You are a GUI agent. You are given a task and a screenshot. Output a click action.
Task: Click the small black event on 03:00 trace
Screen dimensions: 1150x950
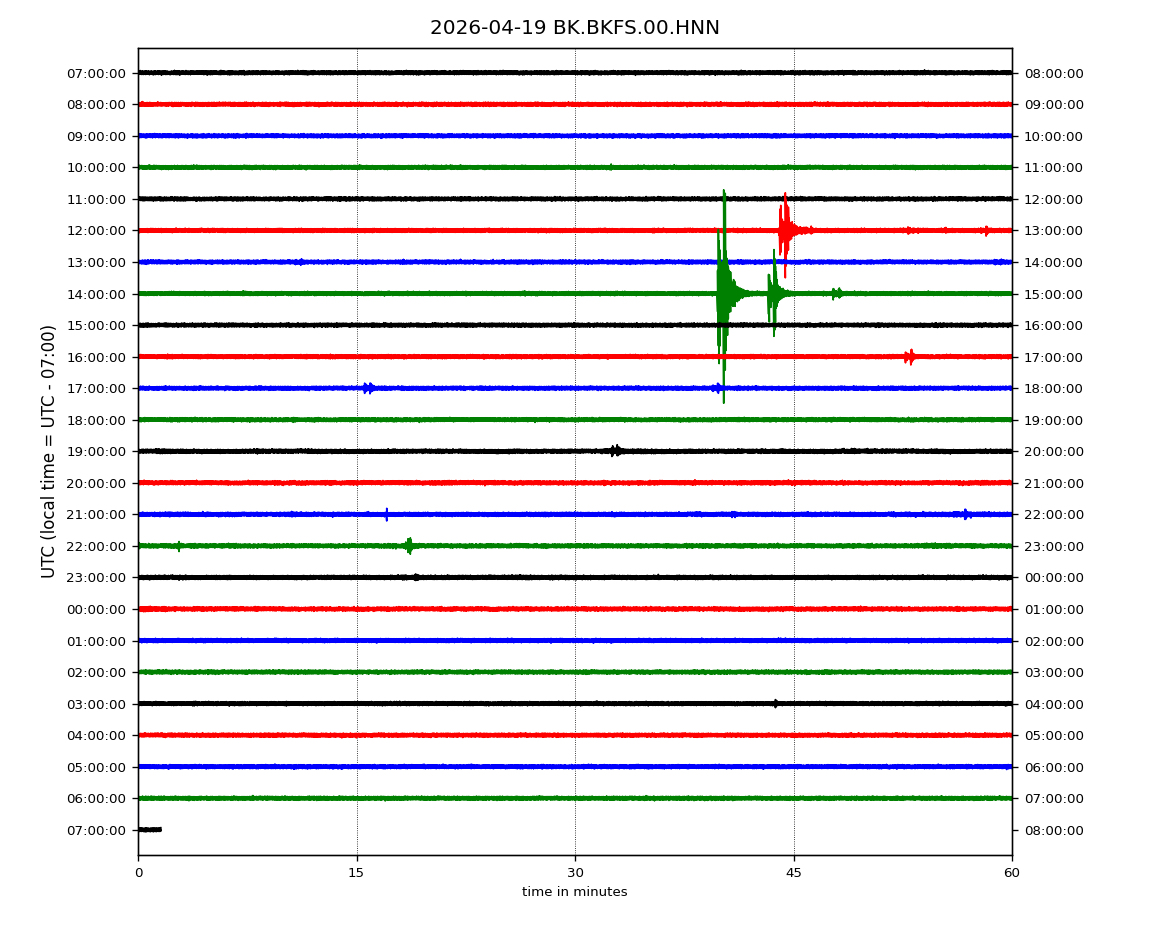coord(775,703)
